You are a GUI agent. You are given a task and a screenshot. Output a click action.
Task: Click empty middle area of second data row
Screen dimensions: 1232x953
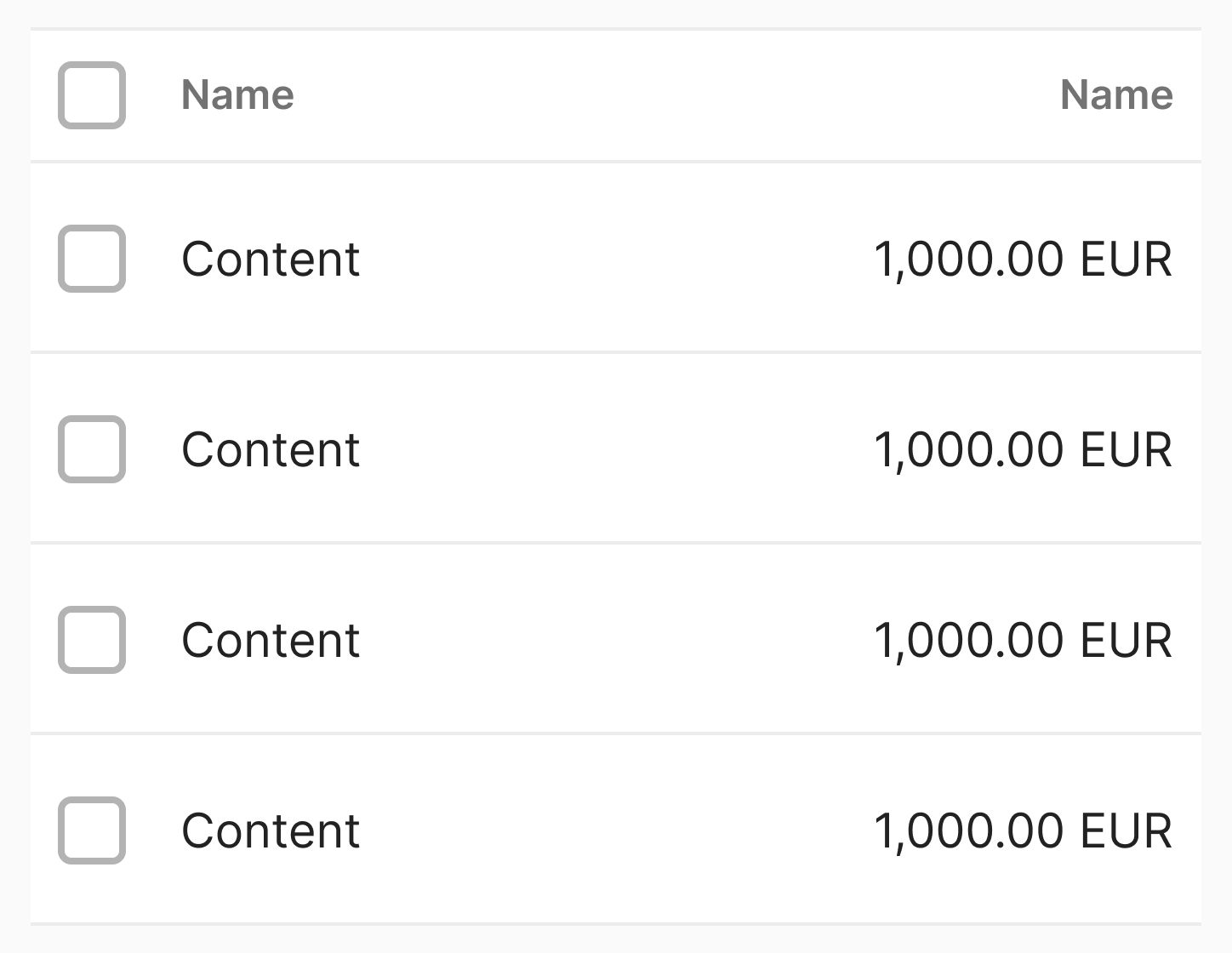coord(613,449)
